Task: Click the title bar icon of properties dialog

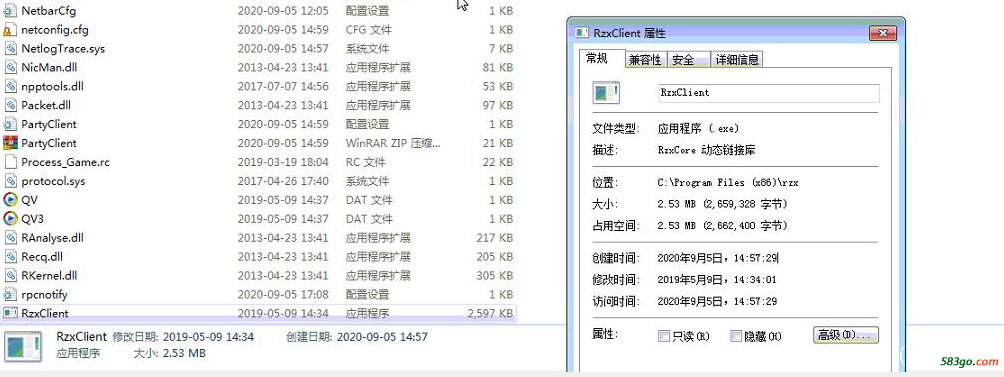Action: 581,33
